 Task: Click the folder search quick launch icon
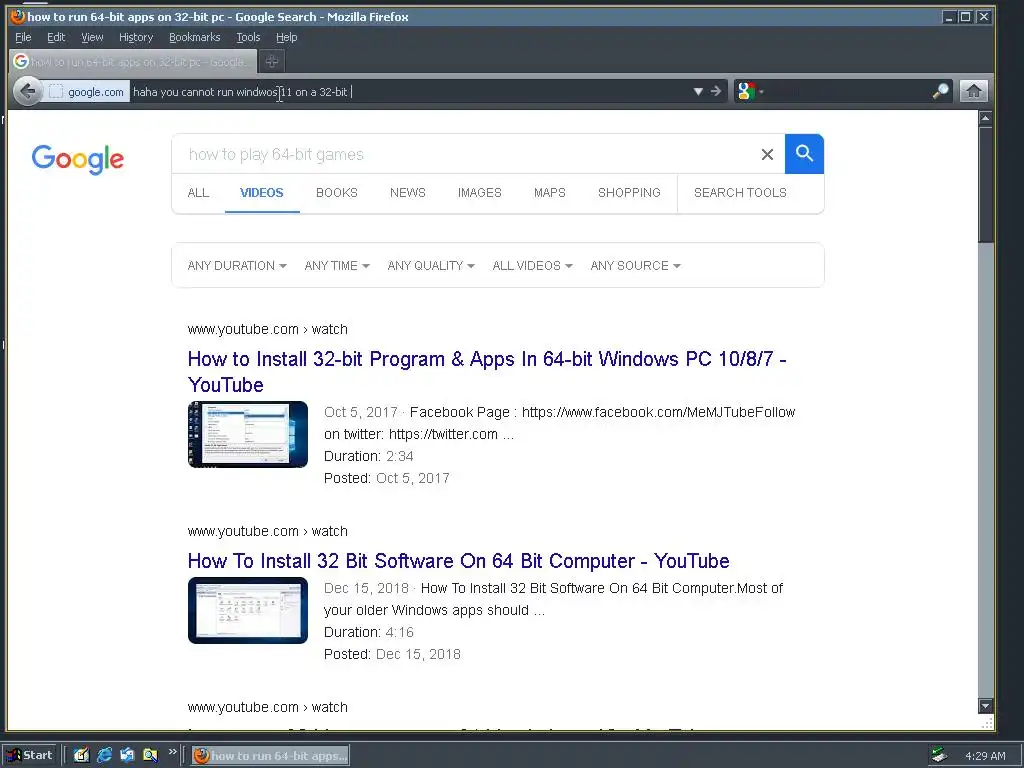(150, 756)
